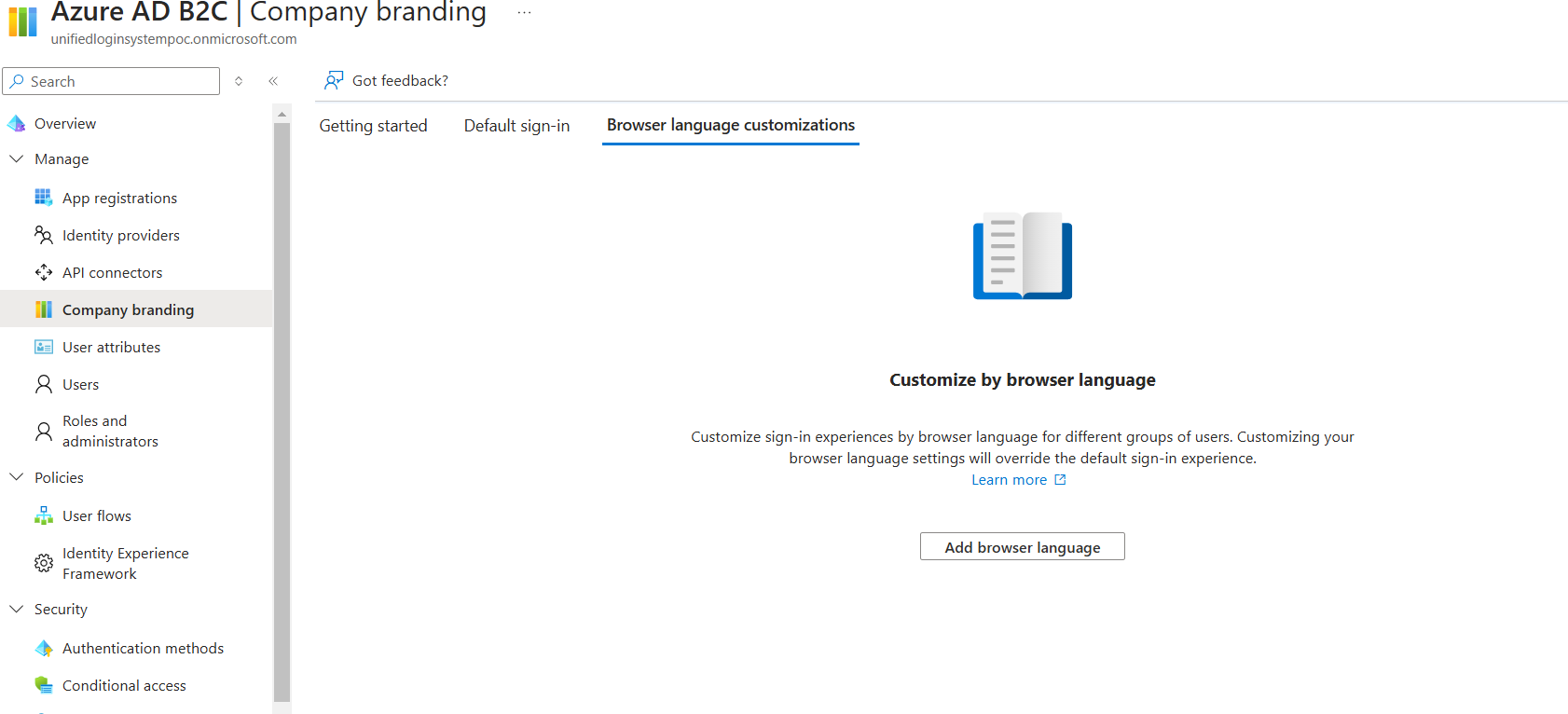Click the Company branding sidebar icon
Screen dimensions: 1568x714
tap(44, 309)
